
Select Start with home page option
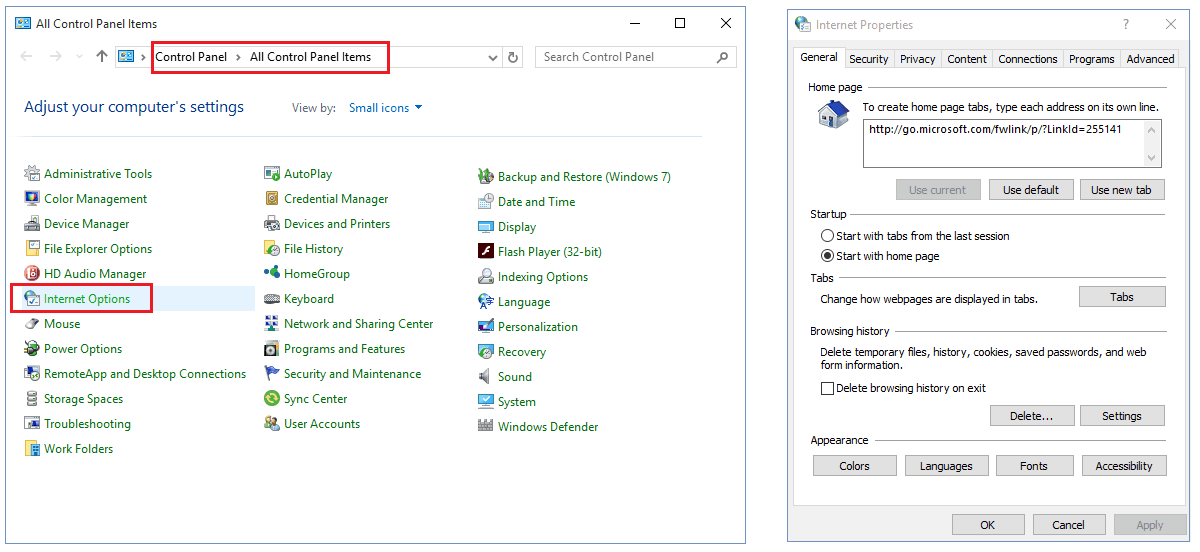coord(827,256)
